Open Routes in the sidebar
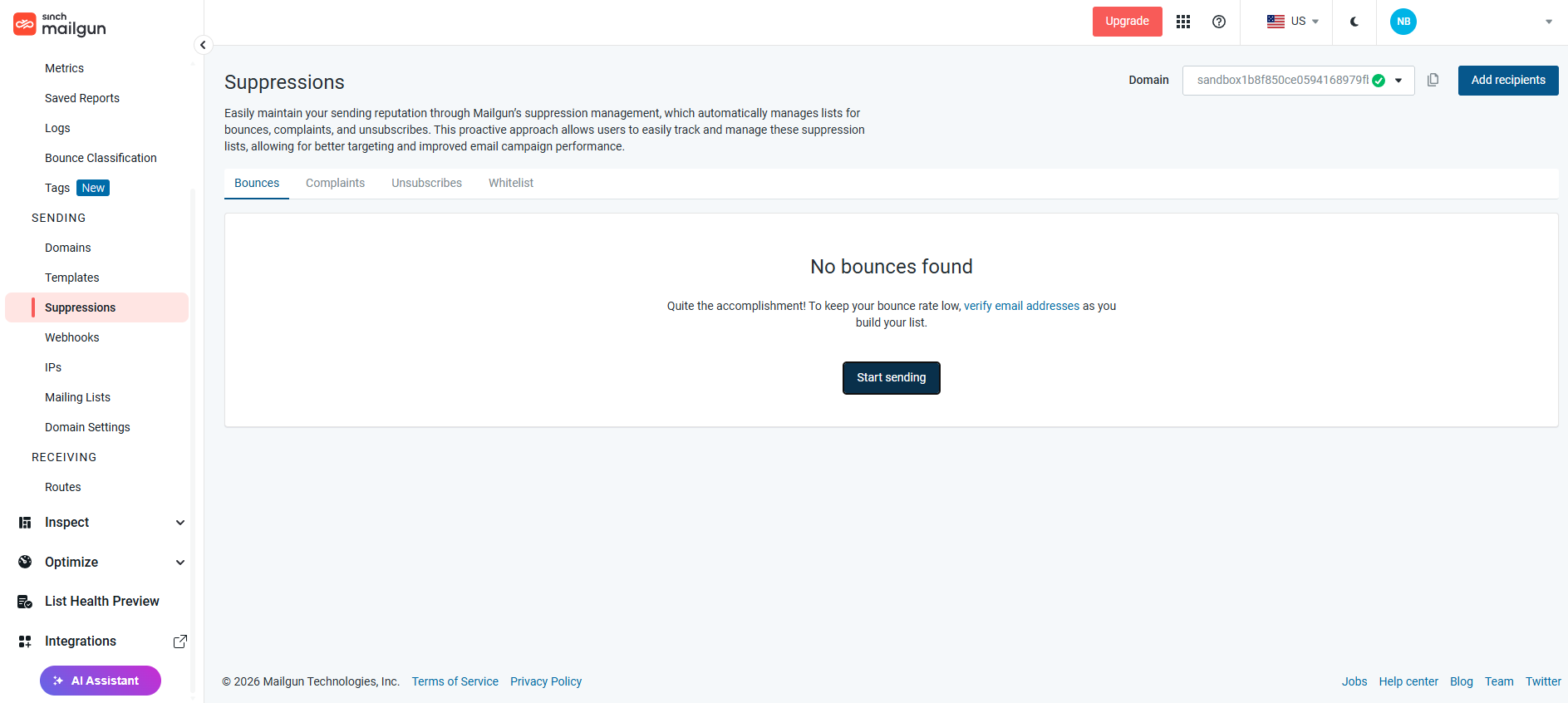Image resolution: width=1568 pixels, height=703 pixels. [63, 487]
